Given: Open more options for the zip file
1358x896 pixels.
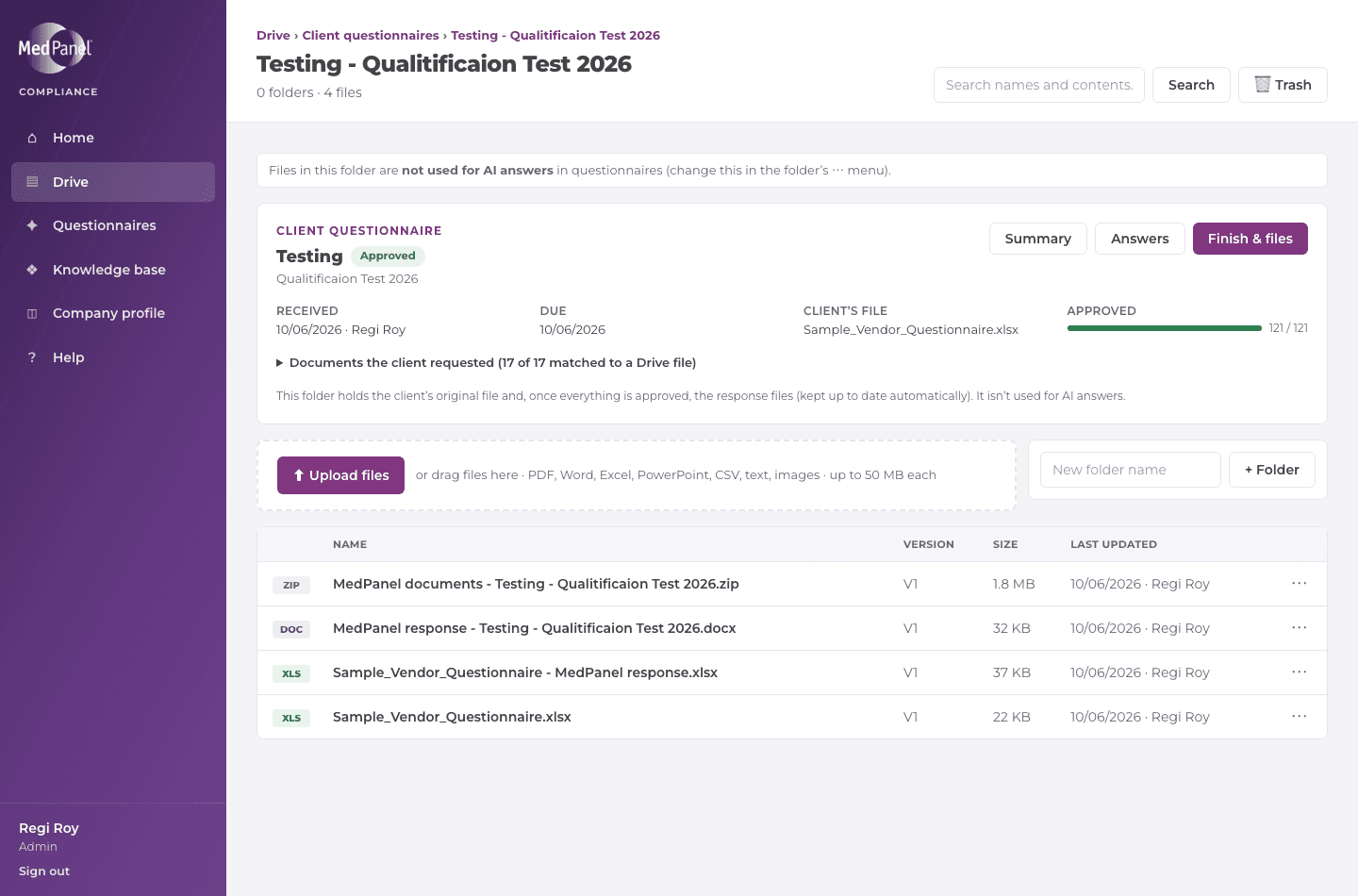Looking at the screenshot, I should pyautogui.click(x=1299, y=583).
